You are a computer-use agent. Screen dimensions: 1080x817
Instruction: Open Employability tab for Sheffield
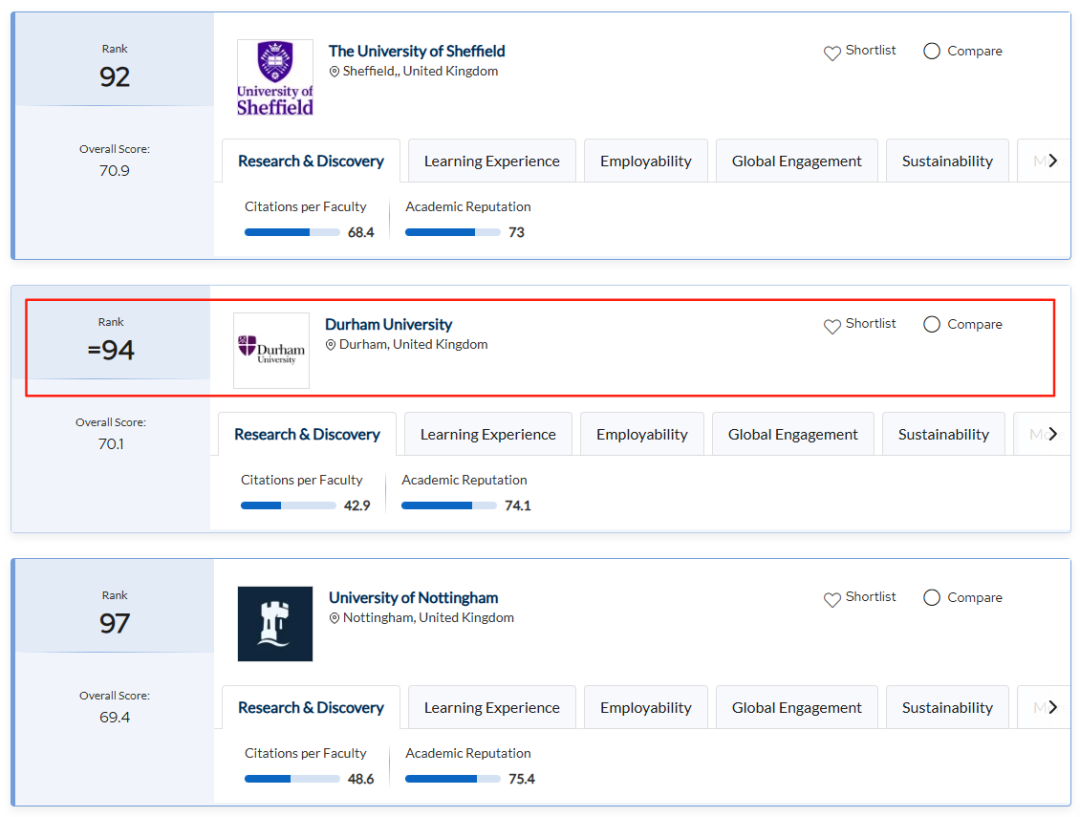645,161
